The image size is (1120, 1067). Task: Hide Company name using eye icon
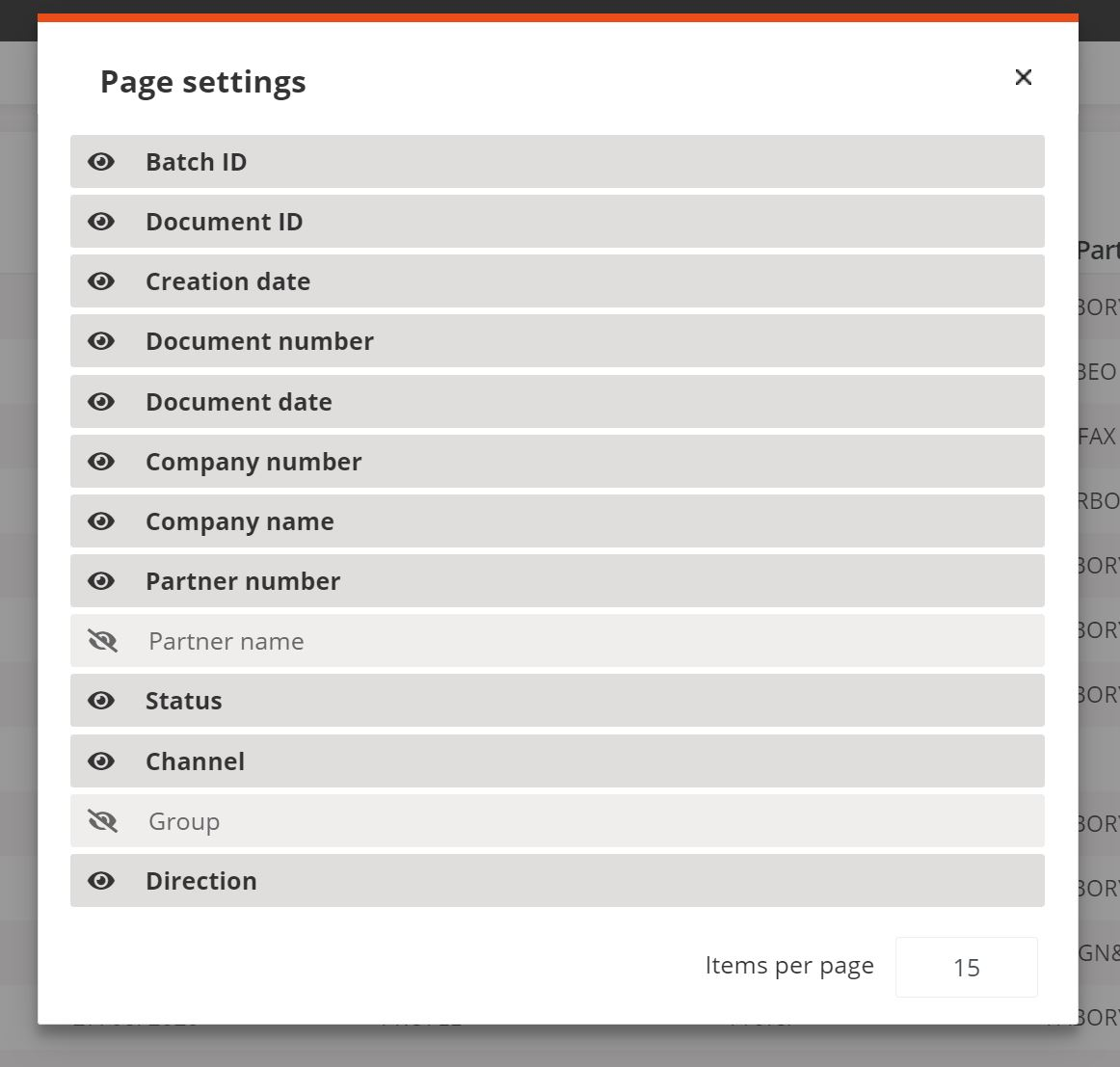tap(101, 521)
